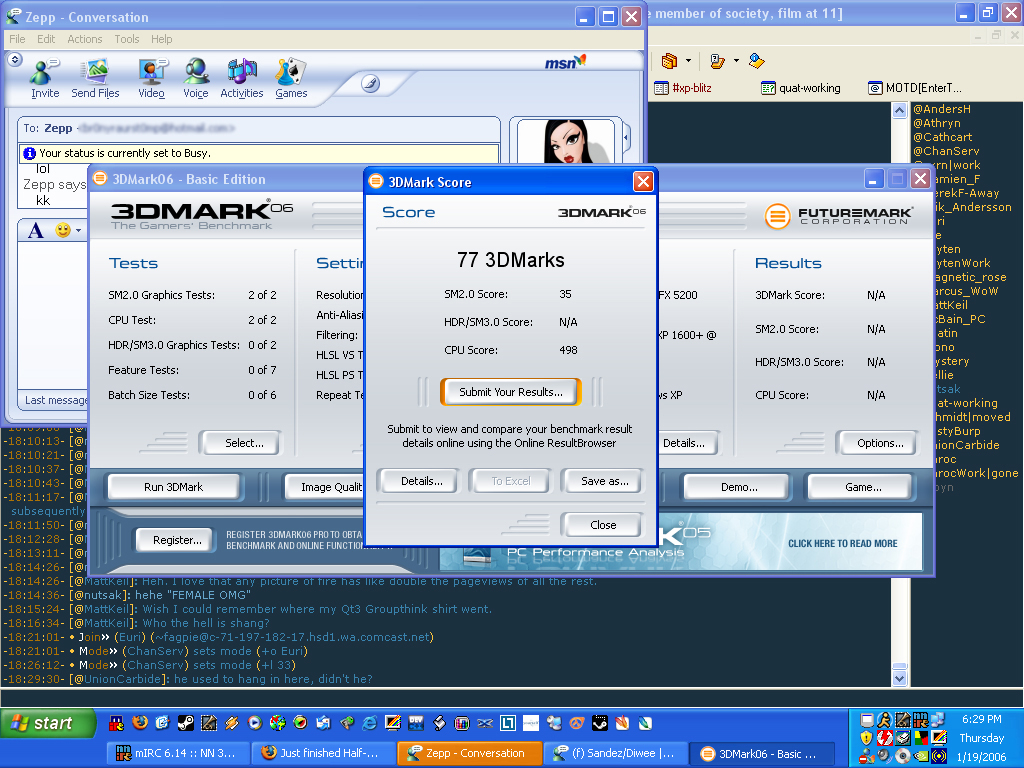Click mIRC chat scrollbar down arrow
Viewport: 1024px width, 768px height.
(x=899, y=679)
